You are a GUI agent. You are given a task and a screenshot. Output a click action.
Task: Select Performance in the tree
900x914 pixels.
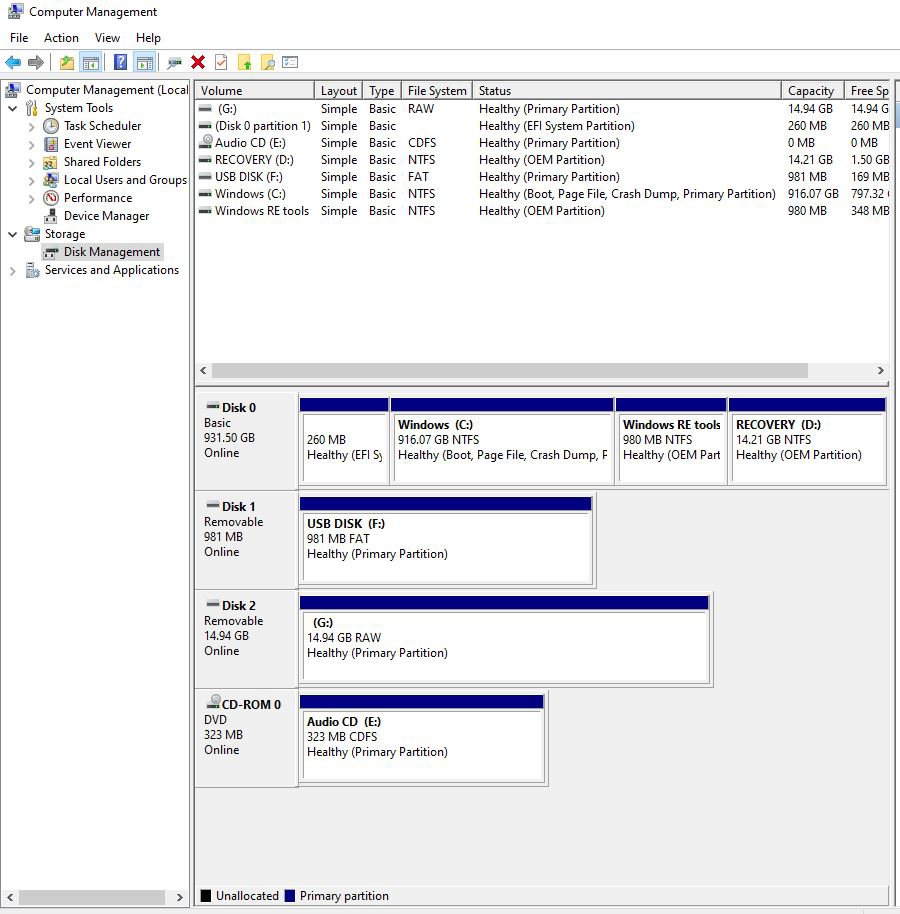coord(98,198)
